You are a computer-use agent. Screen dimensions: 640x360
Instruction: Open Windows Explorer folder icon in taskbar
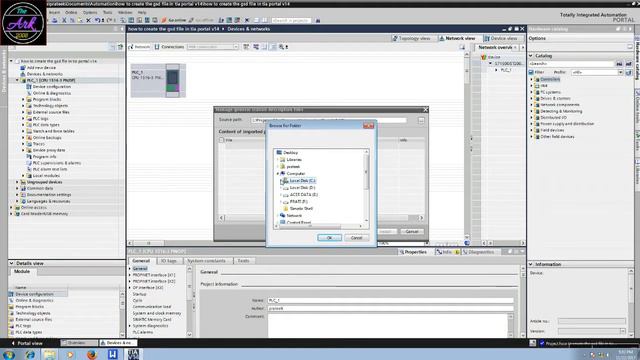pos(50,354)
